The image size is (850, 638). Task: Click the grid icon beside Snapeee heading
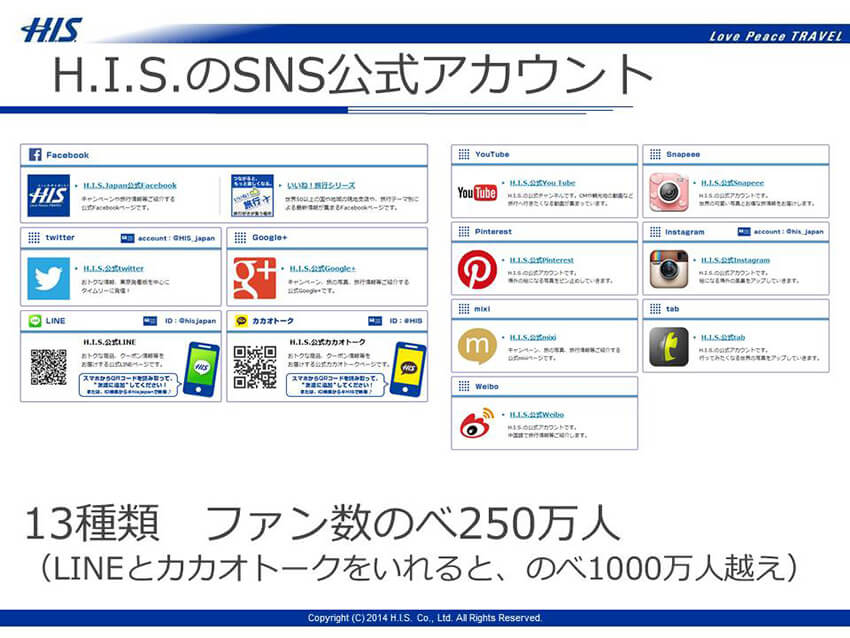pos(655,154)
